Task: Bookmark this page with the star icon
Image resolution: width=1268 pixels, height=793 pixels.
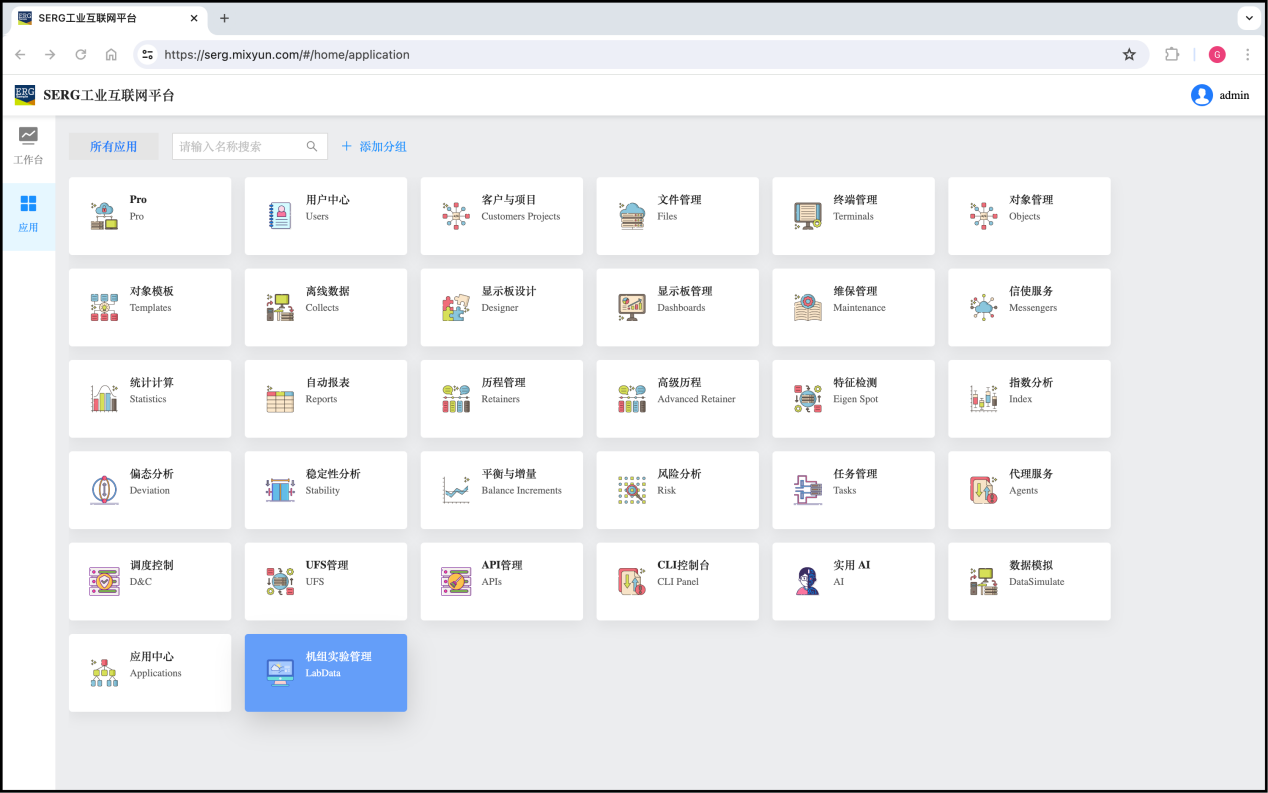Action: pos(1129,55)
